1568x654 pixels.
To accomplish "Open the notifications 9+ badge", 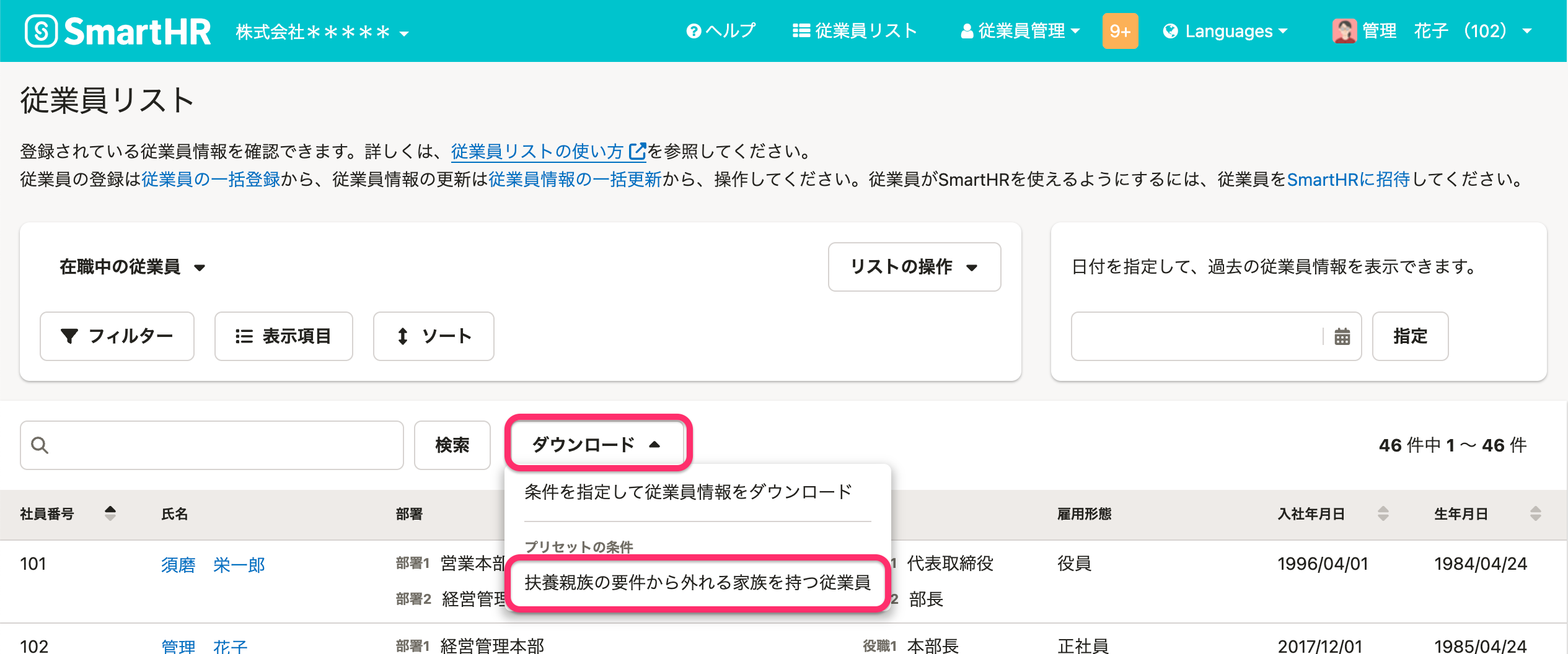I will (1119, 31).
